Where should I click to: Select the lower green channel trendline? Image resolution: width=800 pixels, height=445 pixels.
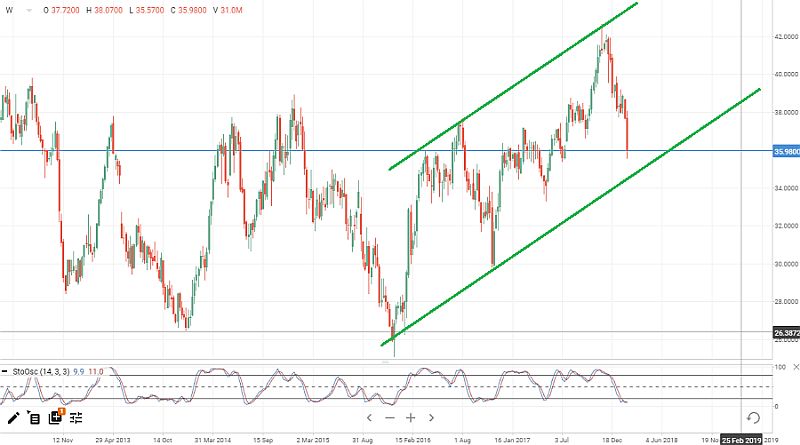click(571, 217)
